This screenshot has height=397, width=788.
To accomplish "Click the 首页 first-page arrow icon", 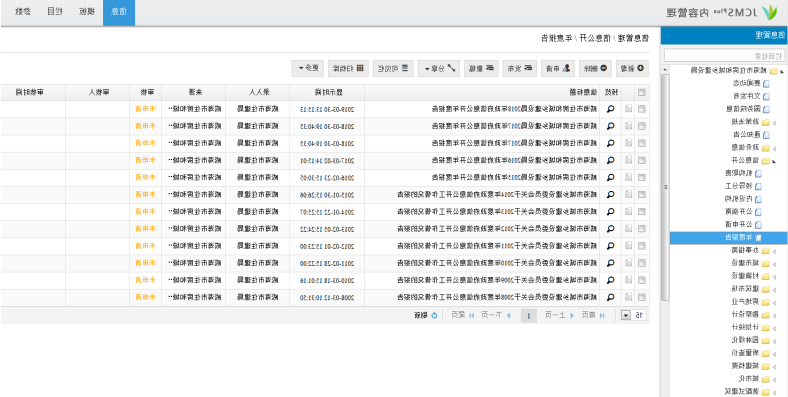I will (x=602, y=315).
